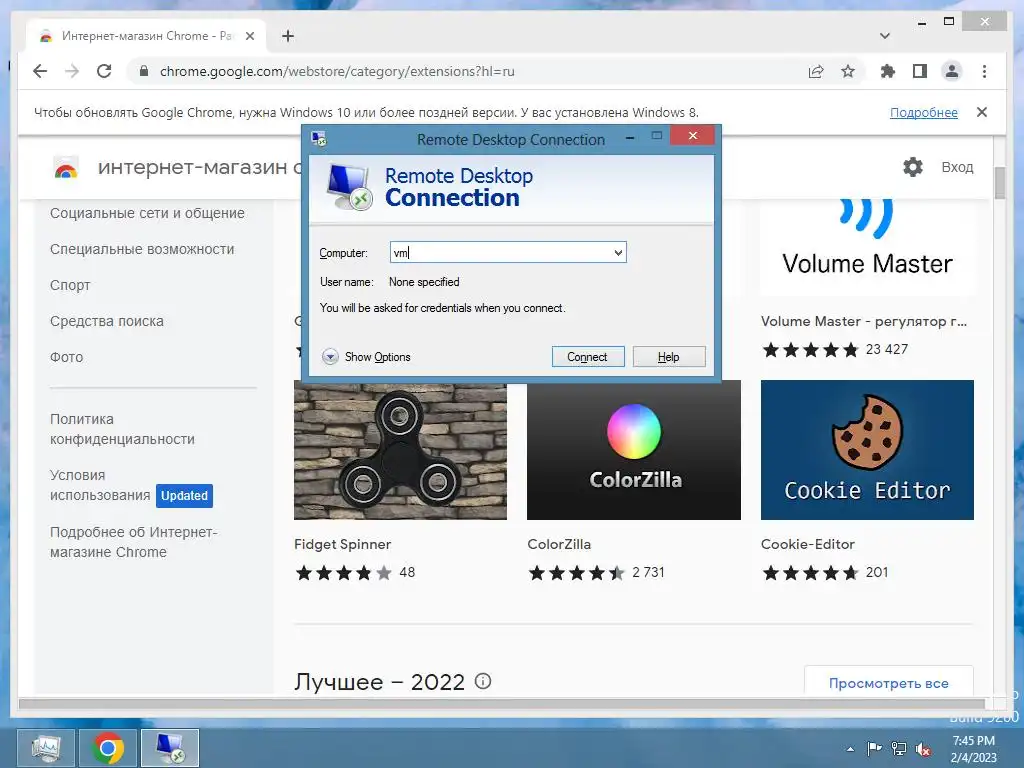Click Volume Master rating 23 427
This screenshot has width=1024, height=768.
click(x=835, y=349)
